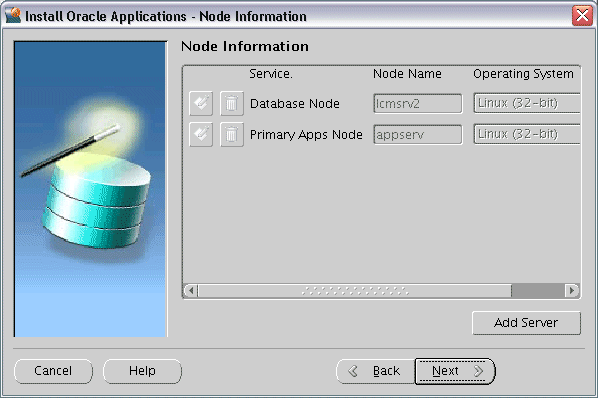Click the horizontal scrollbar thumb
This screenshot has width=598, height=398.
(354, 291)
